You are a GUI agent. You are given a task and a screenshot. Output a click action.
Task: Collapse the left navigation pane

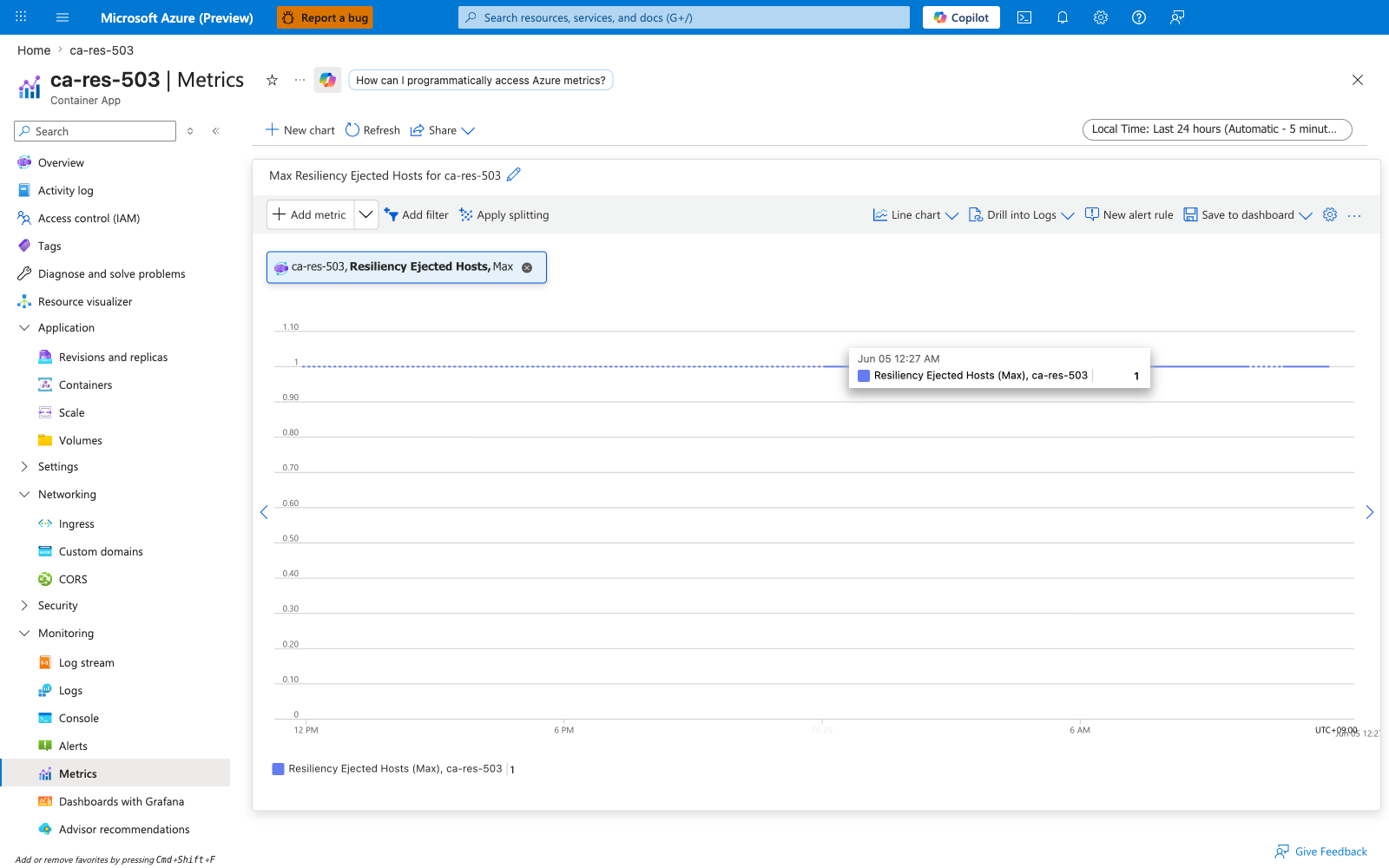tap(216, 131)
